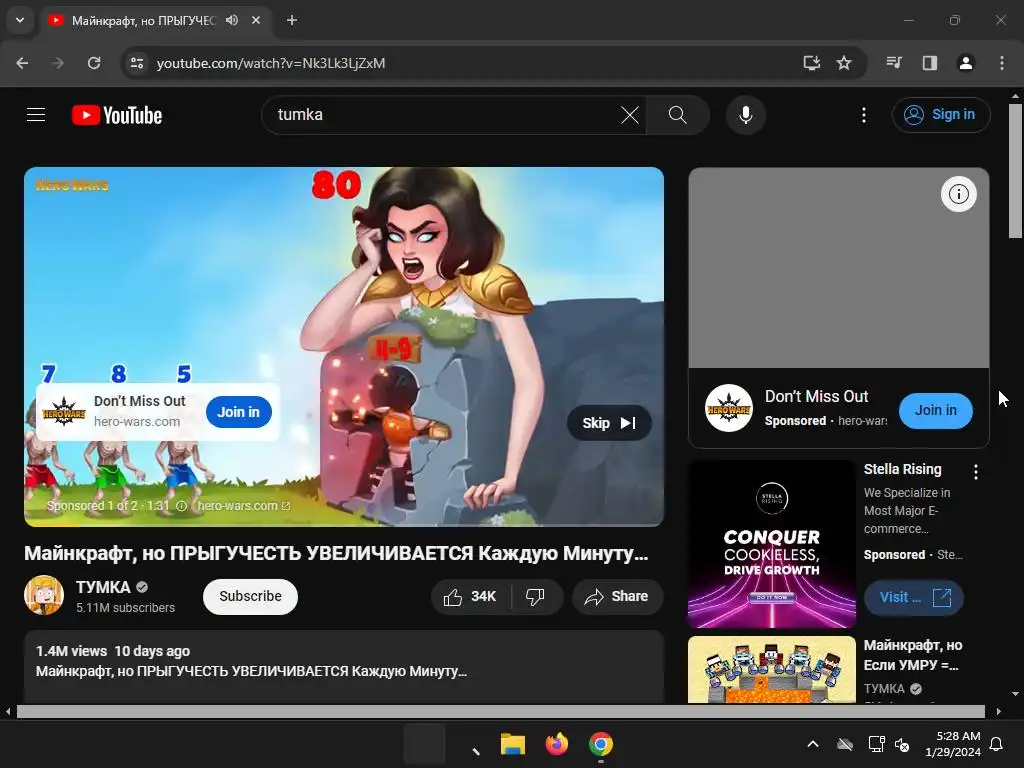Open the YouTube guide hamburger menu
Screen dimensions: 1024x768
[x=36, y=115]
